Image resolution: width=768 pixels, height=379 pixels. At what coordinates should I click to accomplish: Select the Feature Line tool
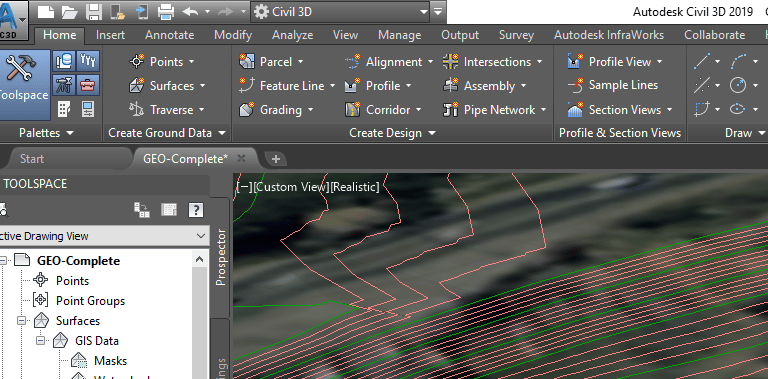(287, 86)
